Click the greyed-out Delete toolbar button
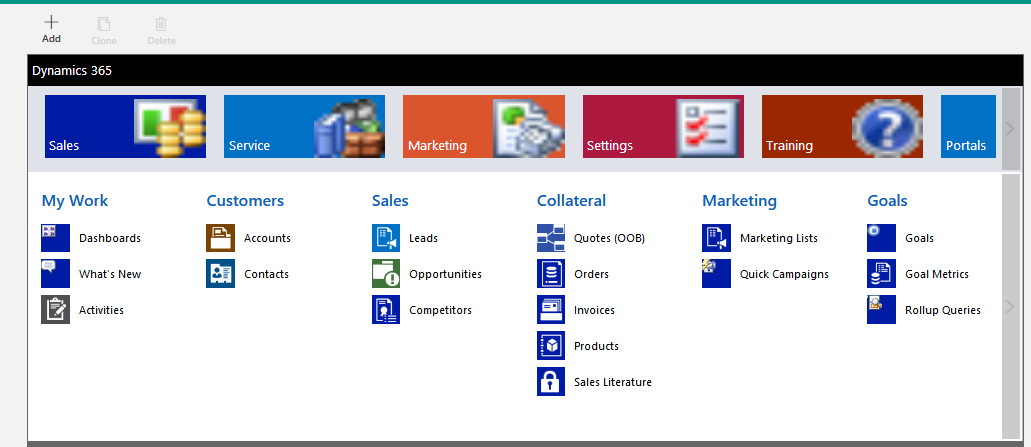The width and height of the screenshot is (1031, 447). point(161,32)
